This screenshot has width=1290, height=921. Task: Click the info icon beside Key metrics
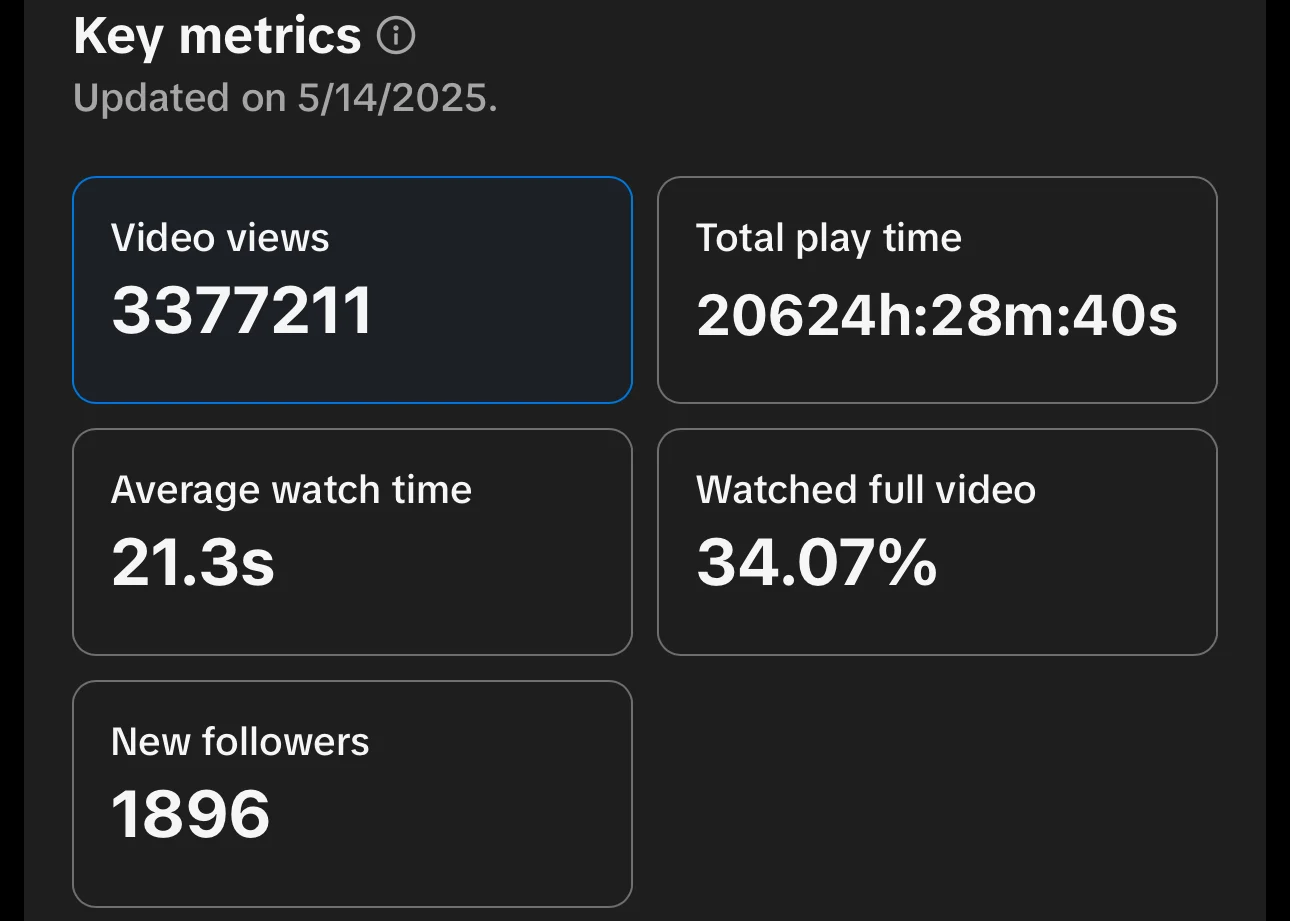pos(395,37)
